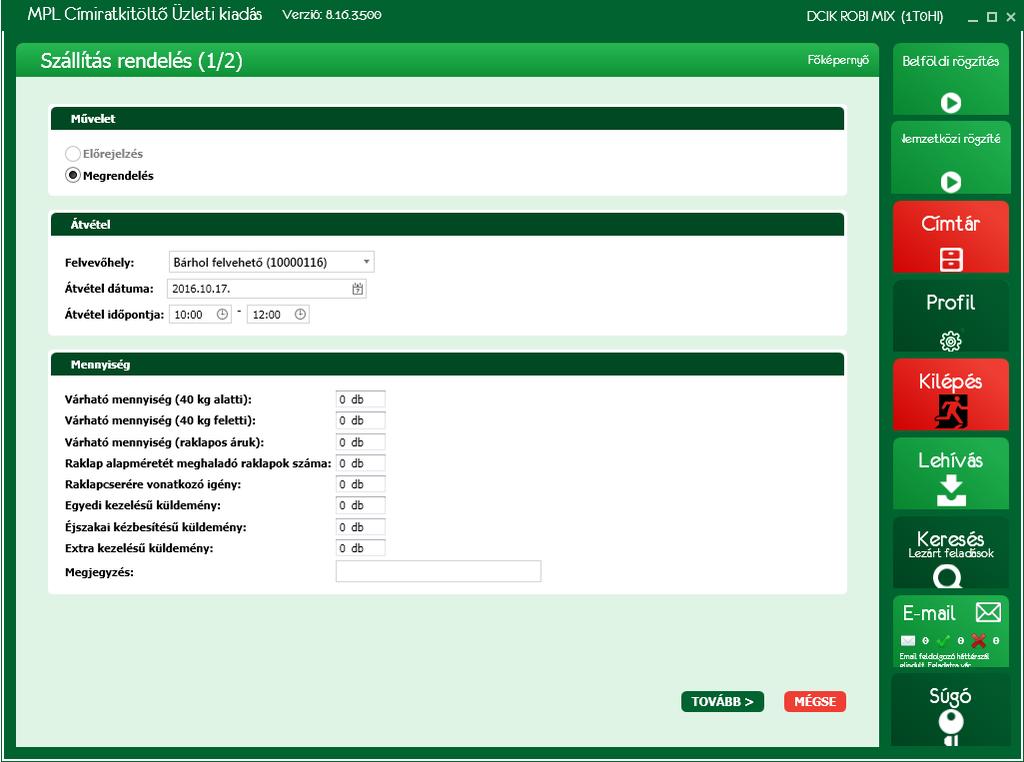Click the 10:00 start time field

click(x=200, y=314)
